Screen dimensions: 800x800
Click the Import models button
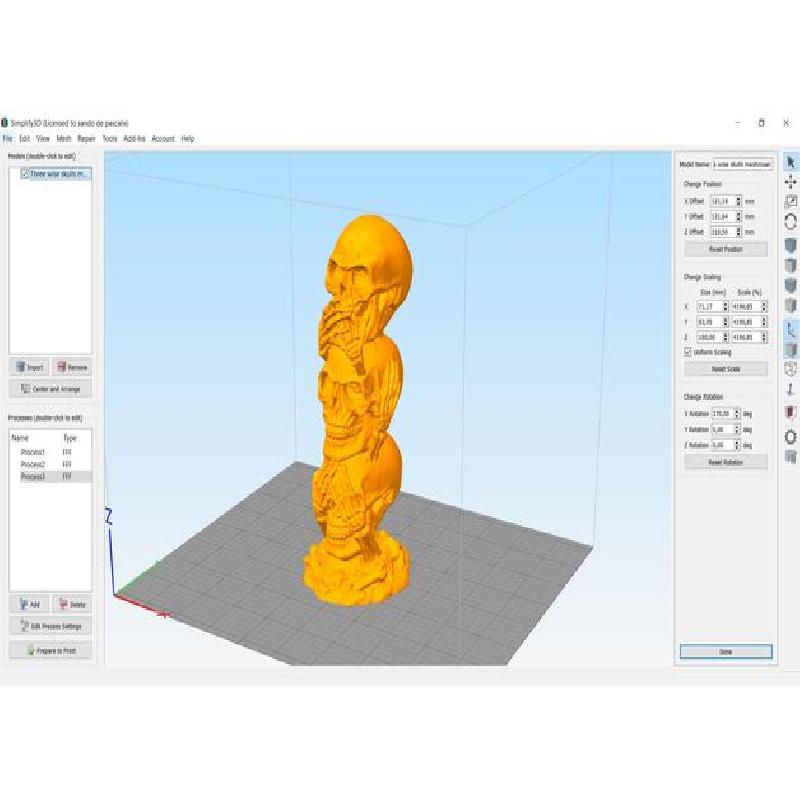[x=29, y=368]
